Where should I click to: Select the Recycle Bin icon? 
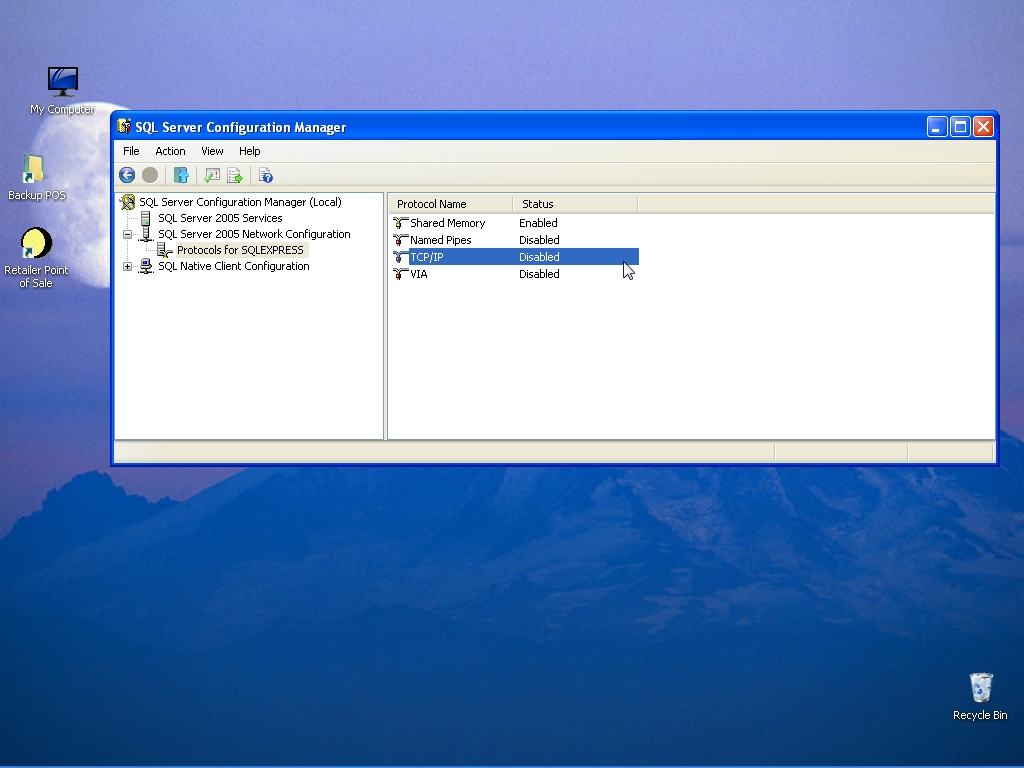(x=980, y=688)
